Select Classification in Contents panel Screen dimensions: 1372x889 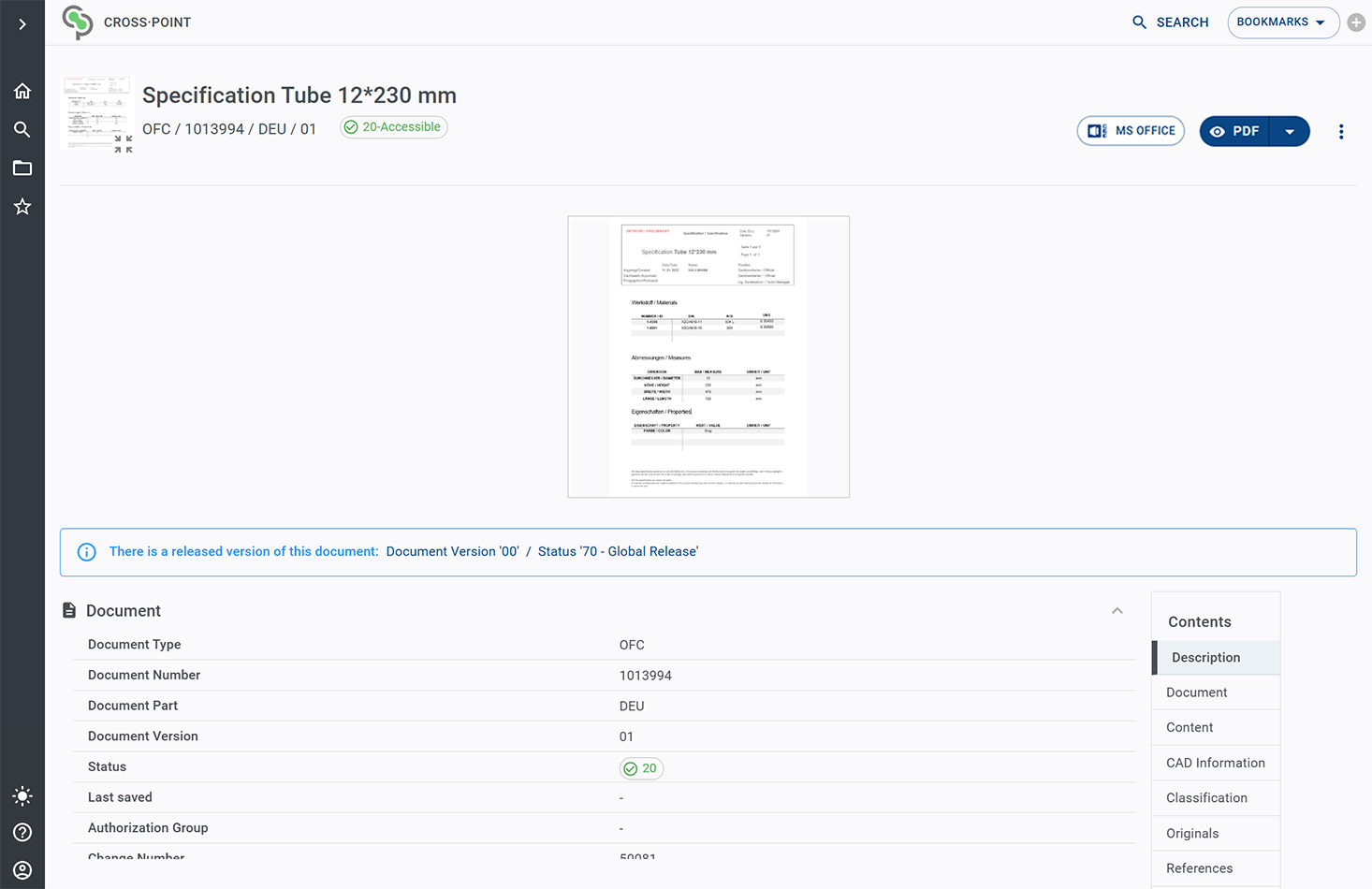[x=1206, y=798]
